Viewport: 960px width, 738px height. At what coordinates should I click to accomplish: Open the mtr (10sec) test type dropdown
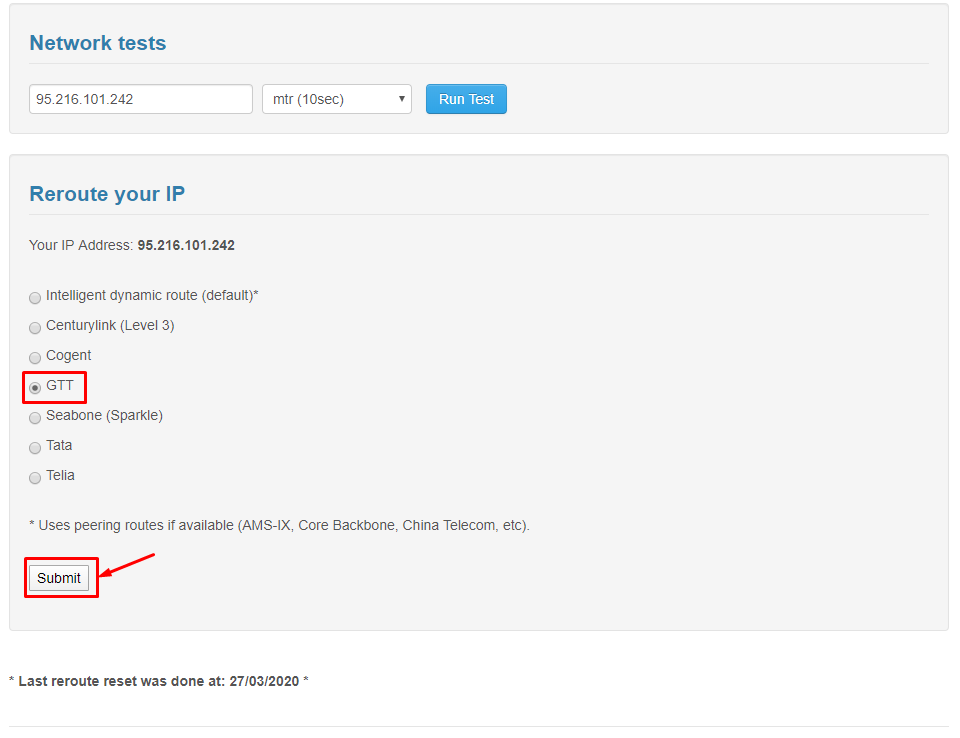336,99
